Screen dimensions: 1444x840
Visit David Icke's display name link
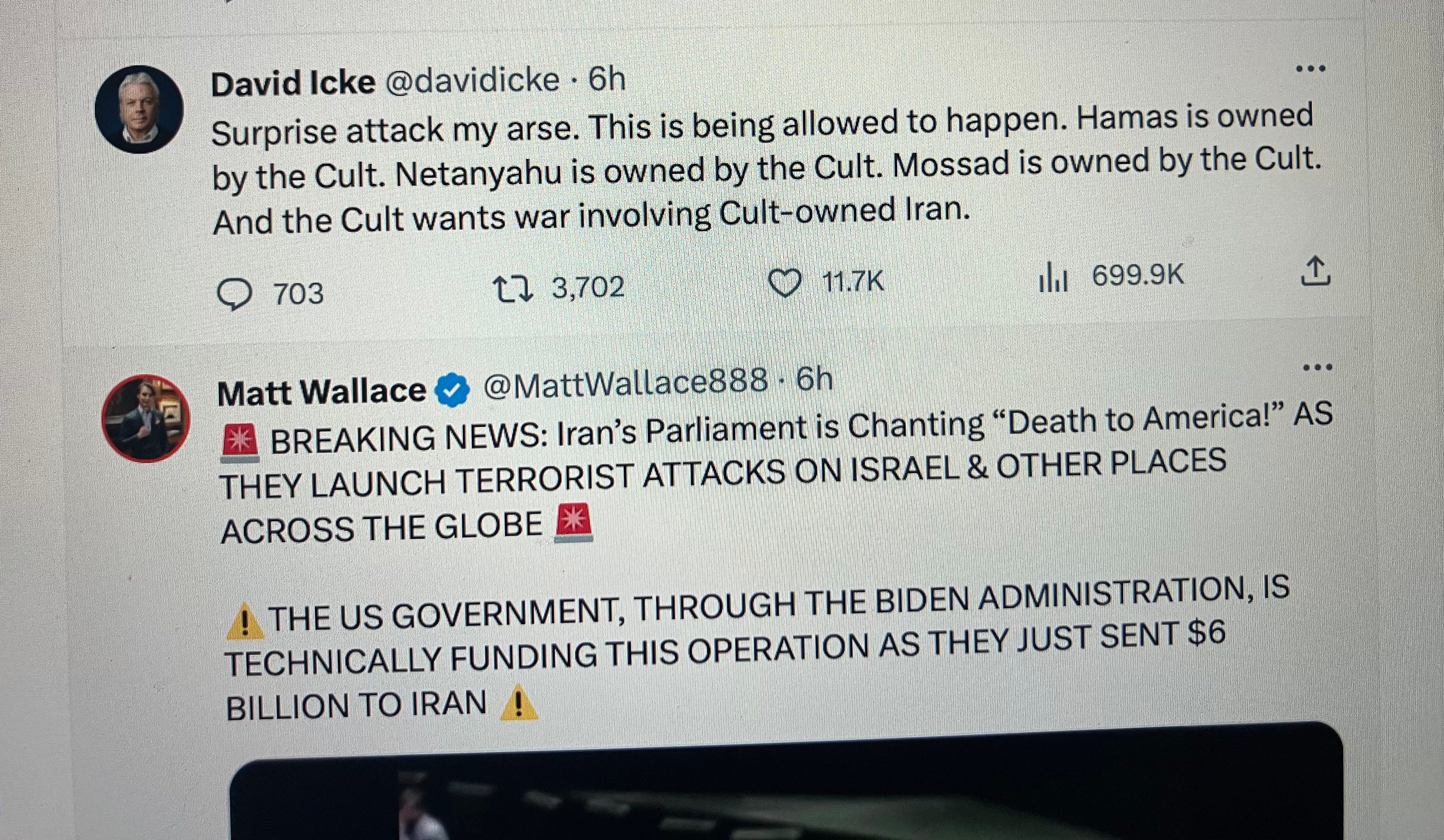(293, 84)
